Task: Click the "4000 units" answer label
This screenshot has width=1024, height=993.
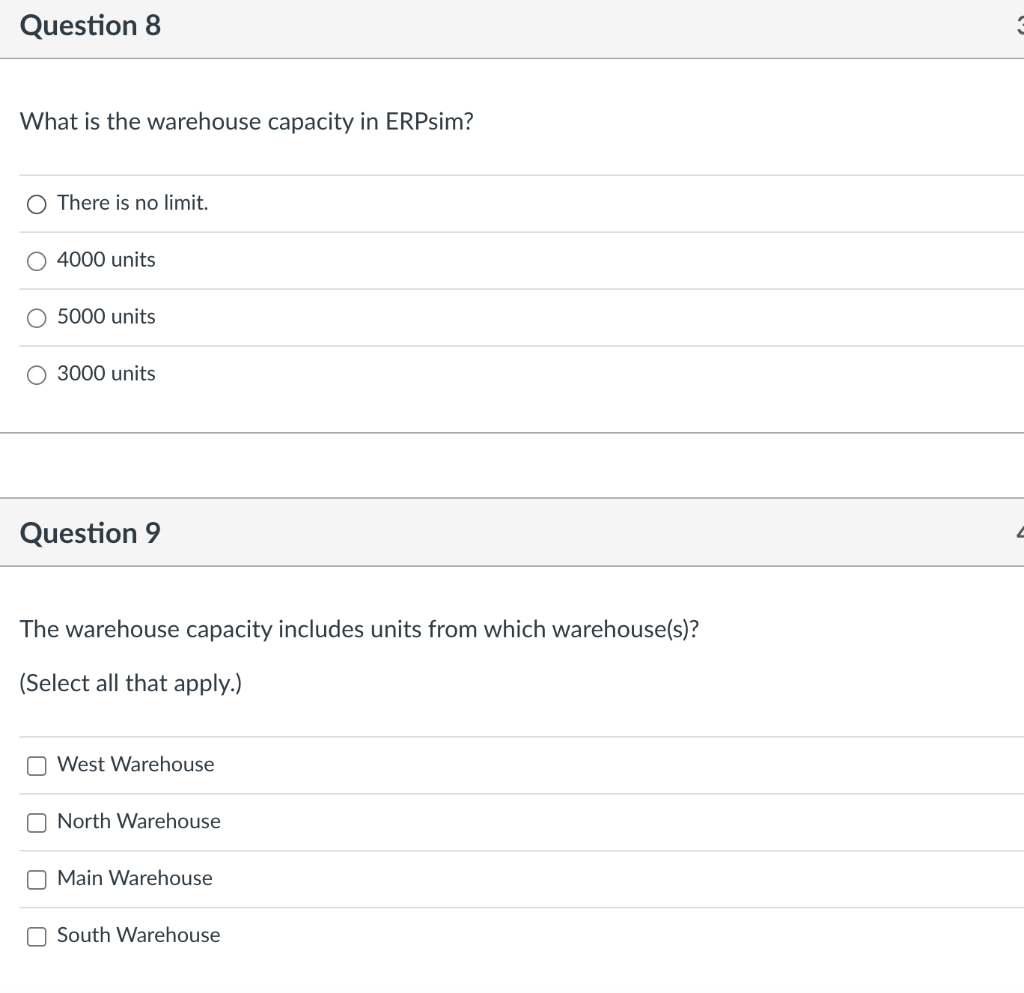Action: pyautogui.click(x=106, y=259)
